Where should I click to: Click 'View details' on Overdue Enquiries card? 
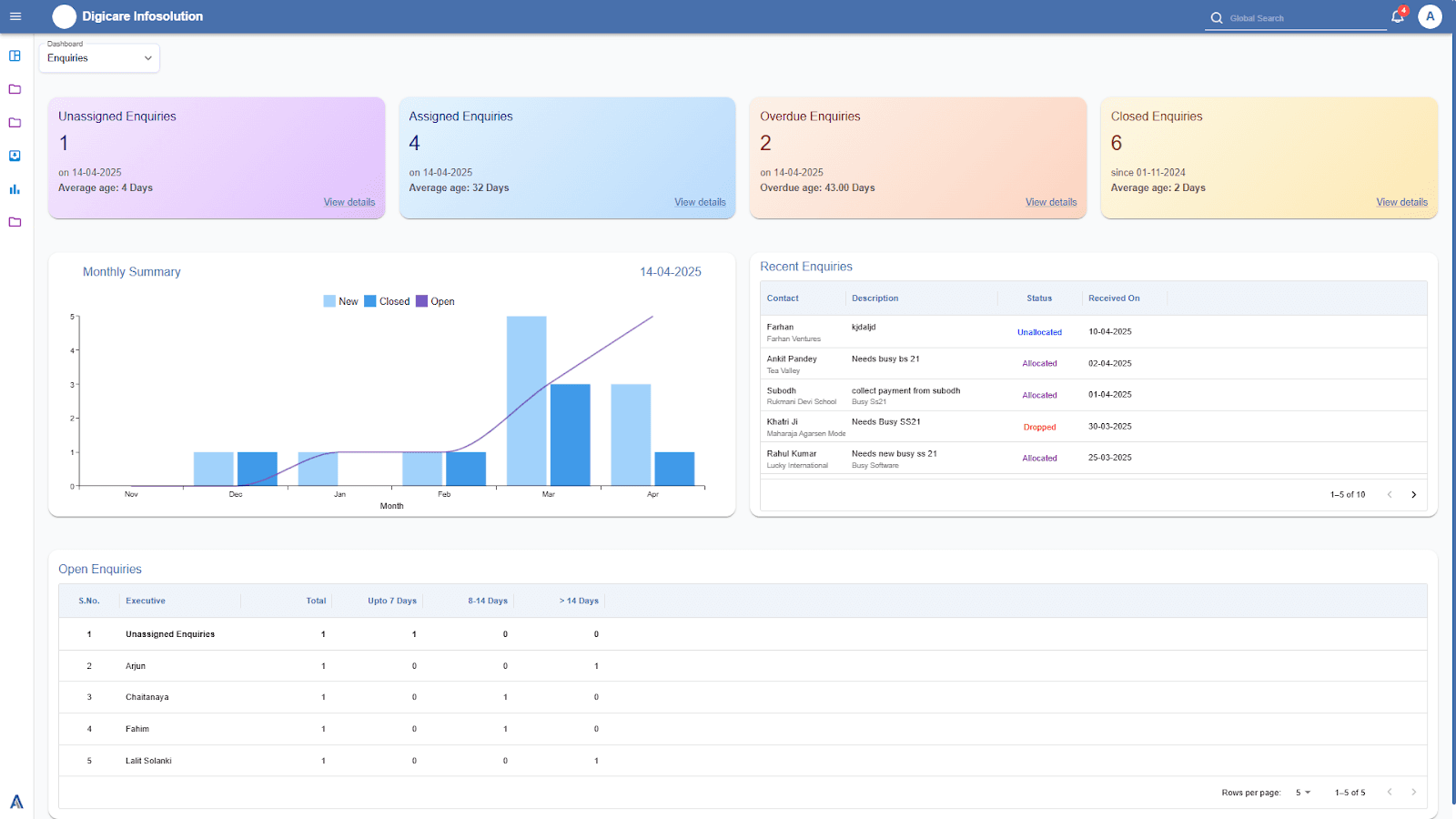(x=1051, y=202)
